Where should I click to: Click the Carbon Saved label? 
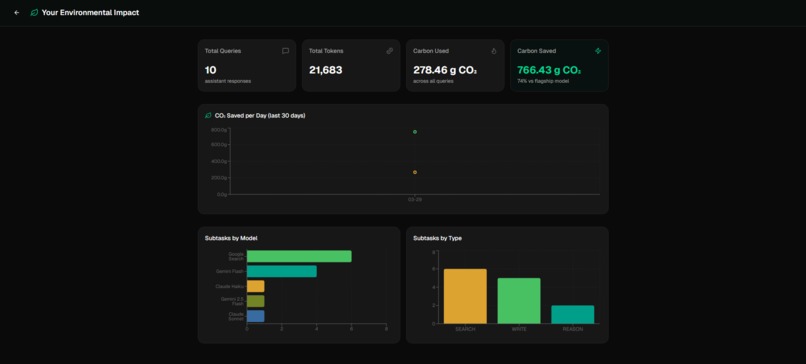click(536, 51)
